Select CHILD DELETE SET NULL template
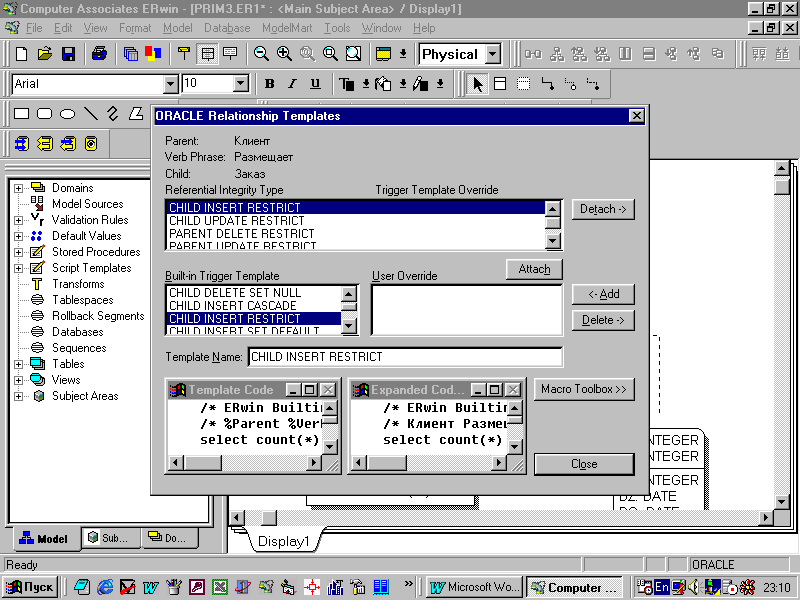Screen dimensions: 800x600 click(254, 293)
